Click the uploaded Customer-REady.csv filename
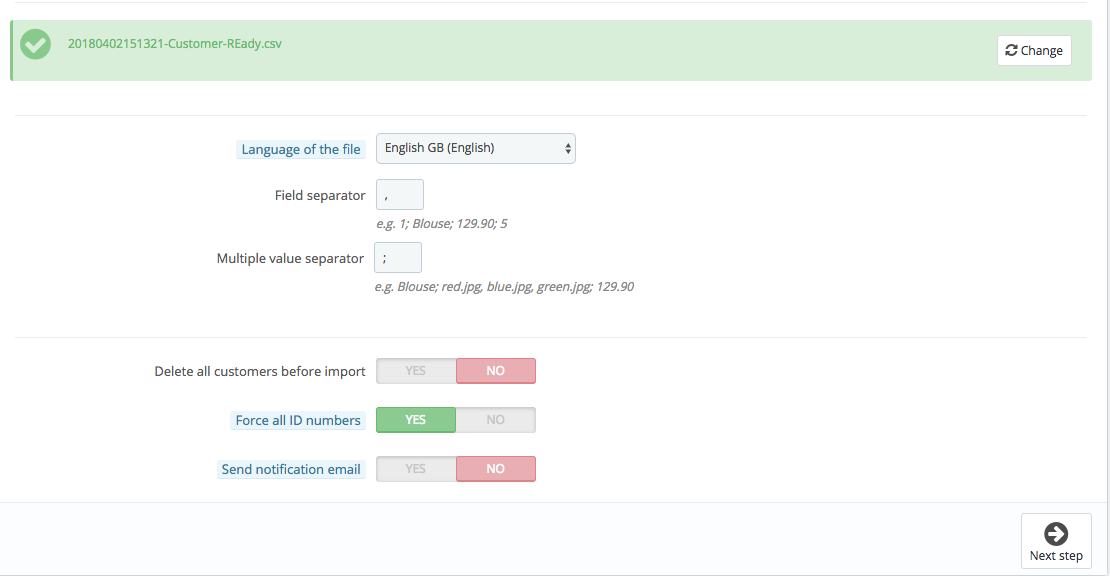The width and height of the screenshot is (1110, 576). point(175,44)
